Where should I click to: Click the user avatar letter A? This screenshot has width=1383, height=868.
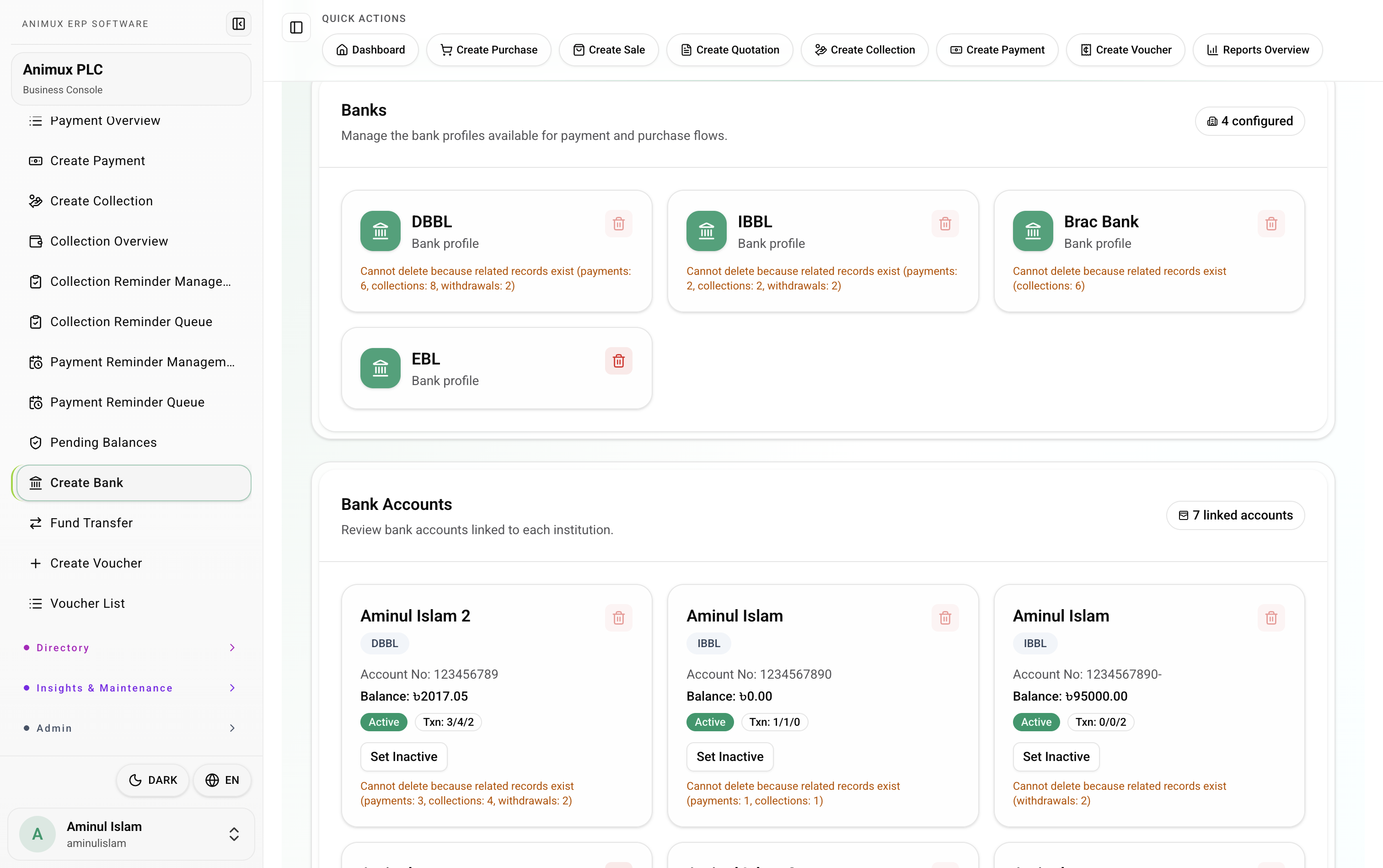point(38,834)
